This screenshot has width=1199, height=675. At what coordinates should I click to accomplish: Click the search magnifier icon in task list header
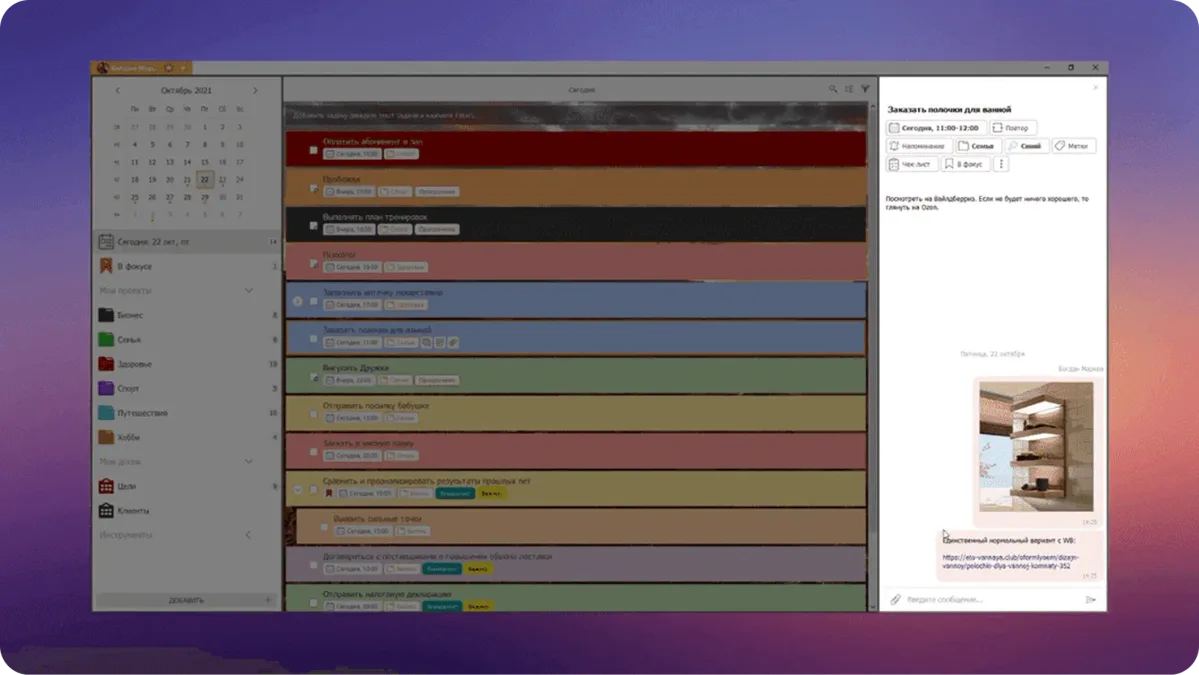832,89
